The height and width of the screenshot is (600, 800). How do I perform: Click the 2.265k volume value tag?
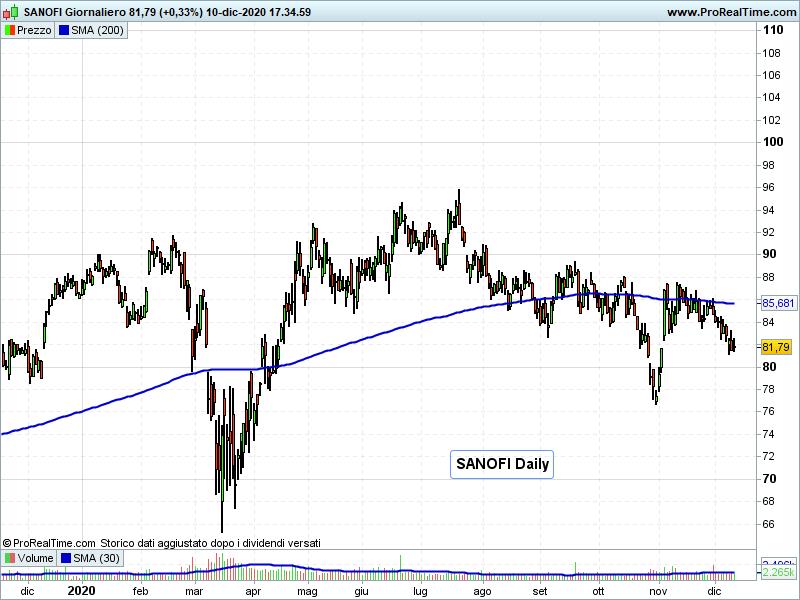pos(778,573)
